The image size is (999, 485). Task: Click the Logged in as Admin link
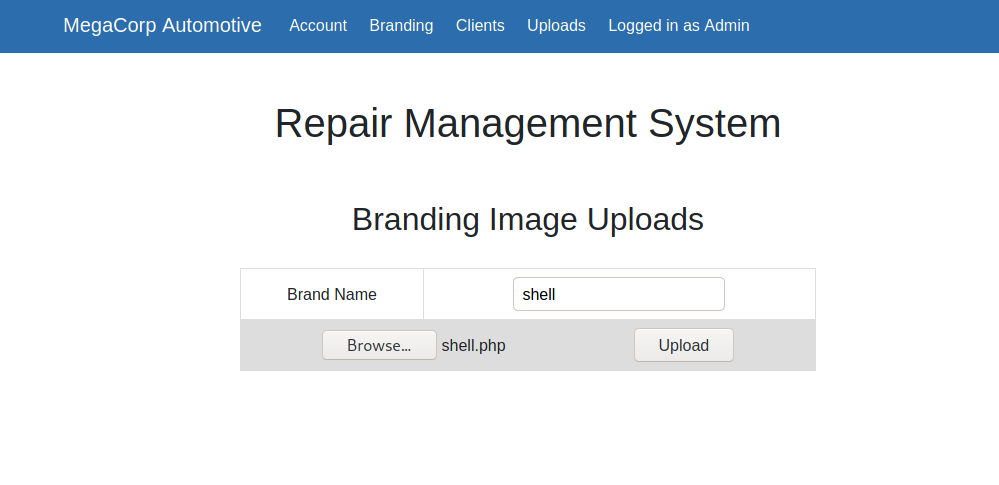pos(678,26)
